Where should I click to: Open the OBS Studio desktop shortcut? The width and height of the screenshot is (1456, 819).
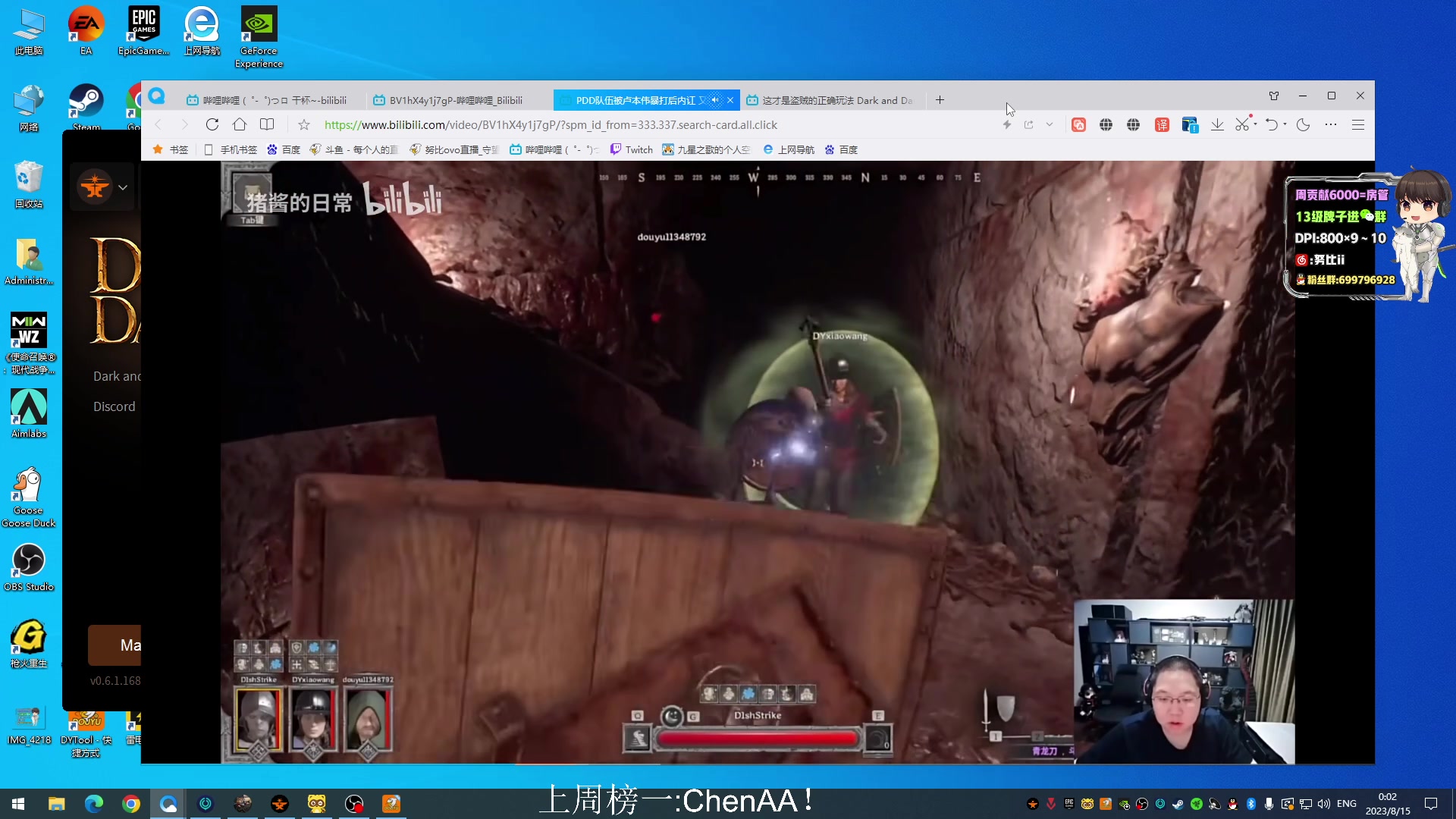29,567
